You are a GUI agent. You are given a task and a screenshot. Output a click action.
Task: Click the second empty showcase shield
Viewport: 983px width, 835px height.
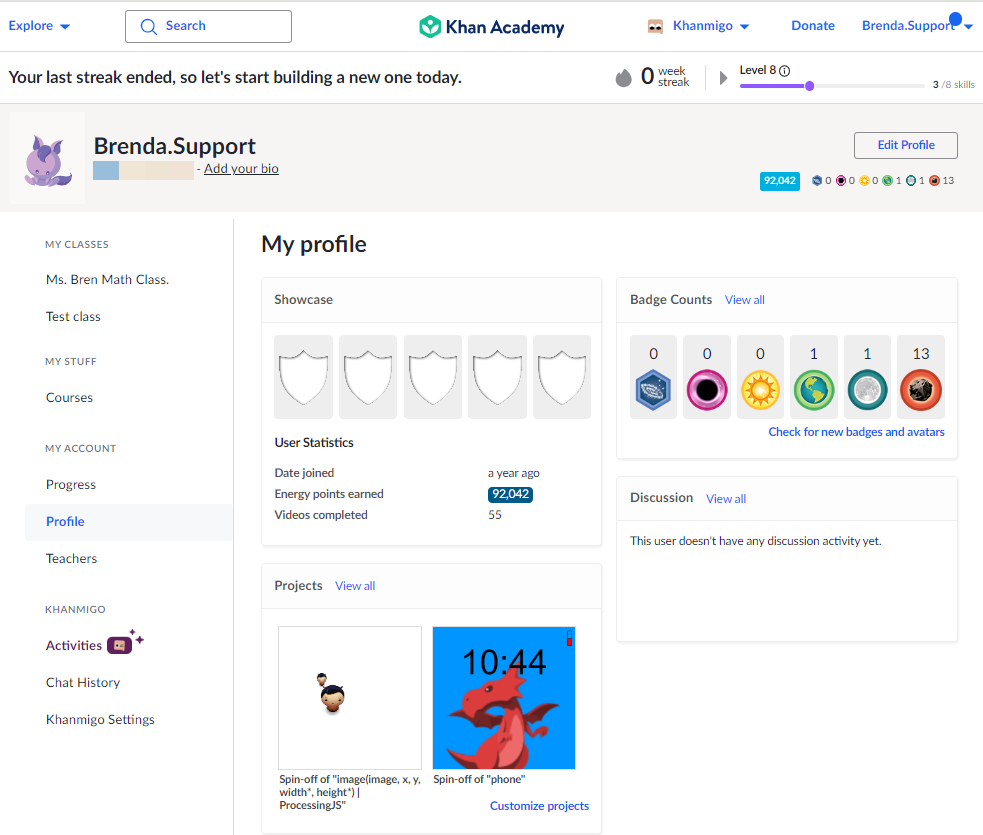click(x=368, y=377)
